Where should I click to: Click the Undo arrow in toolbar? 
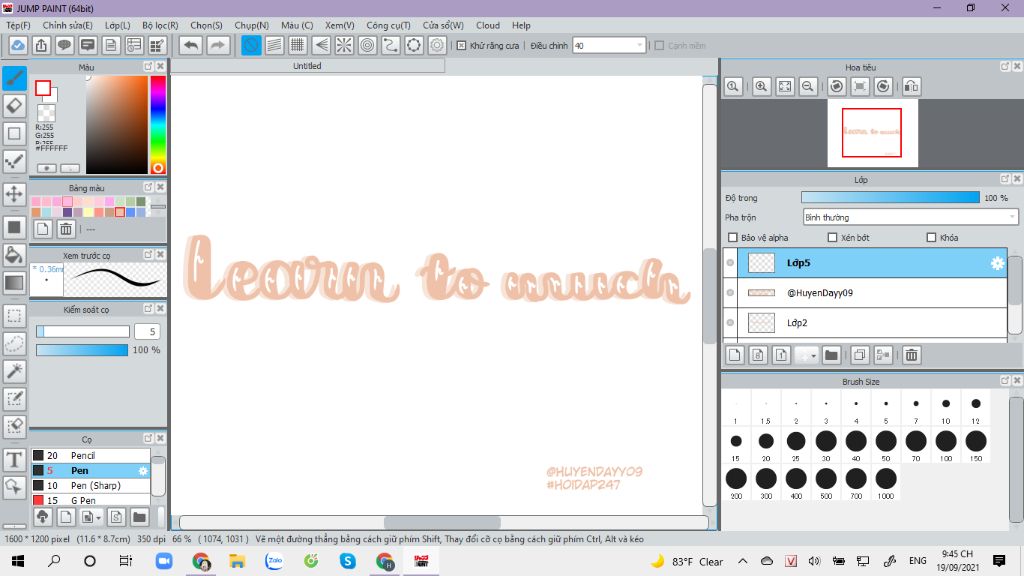[x=191, y=46]
